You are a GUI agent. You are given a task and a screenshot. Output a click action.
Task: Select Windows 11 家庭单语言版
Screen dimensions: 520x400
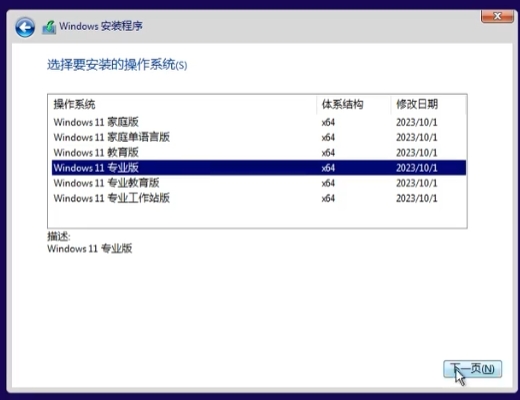coord(259,137)
